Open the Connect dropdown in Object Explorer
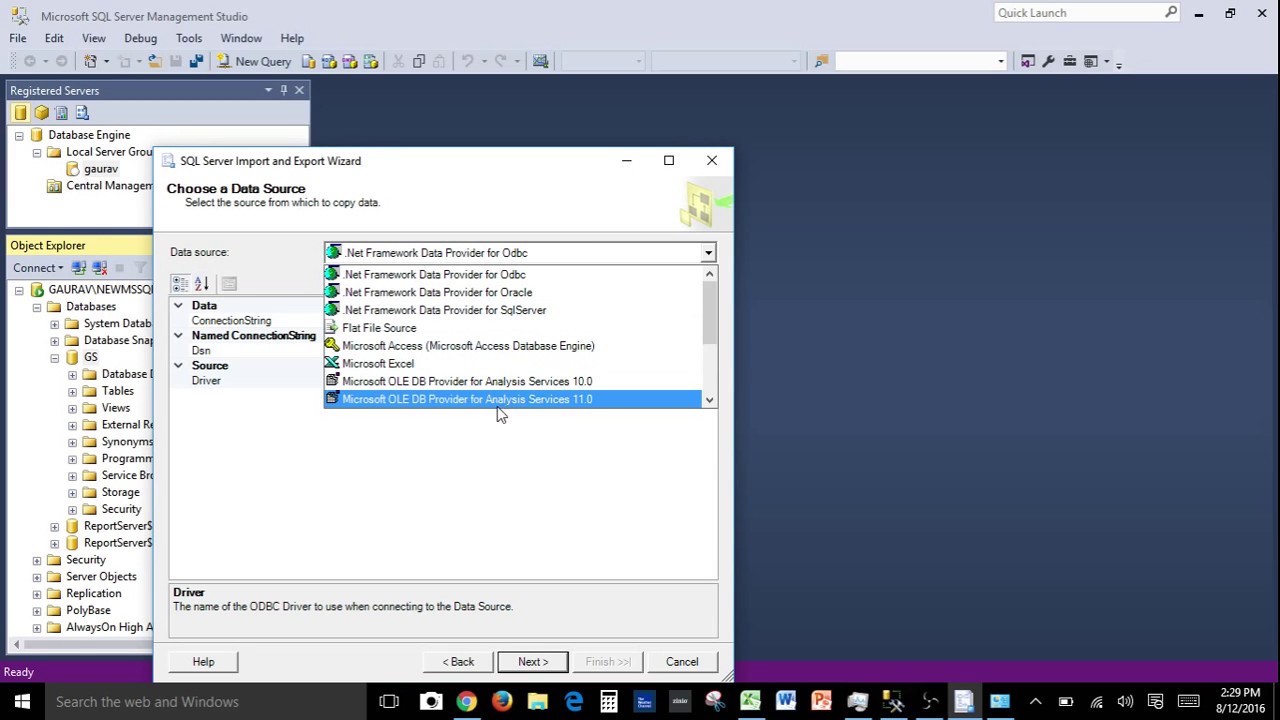1280x720 pixels. (x=38, y=268)
